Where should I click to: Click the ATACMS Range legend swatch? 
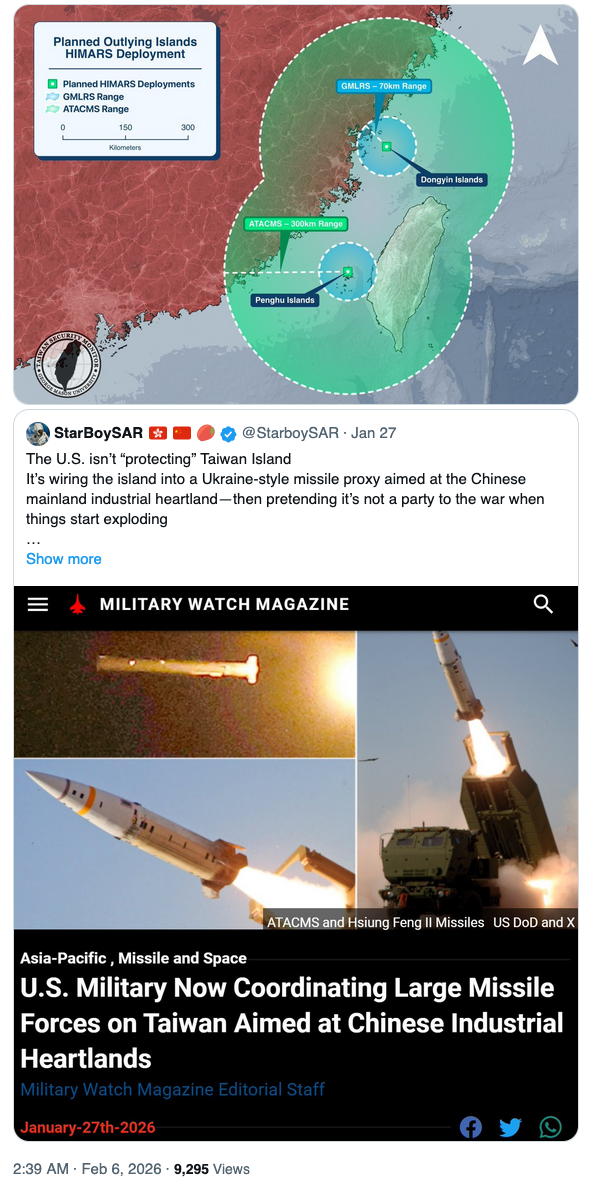[x=53, y=109]
